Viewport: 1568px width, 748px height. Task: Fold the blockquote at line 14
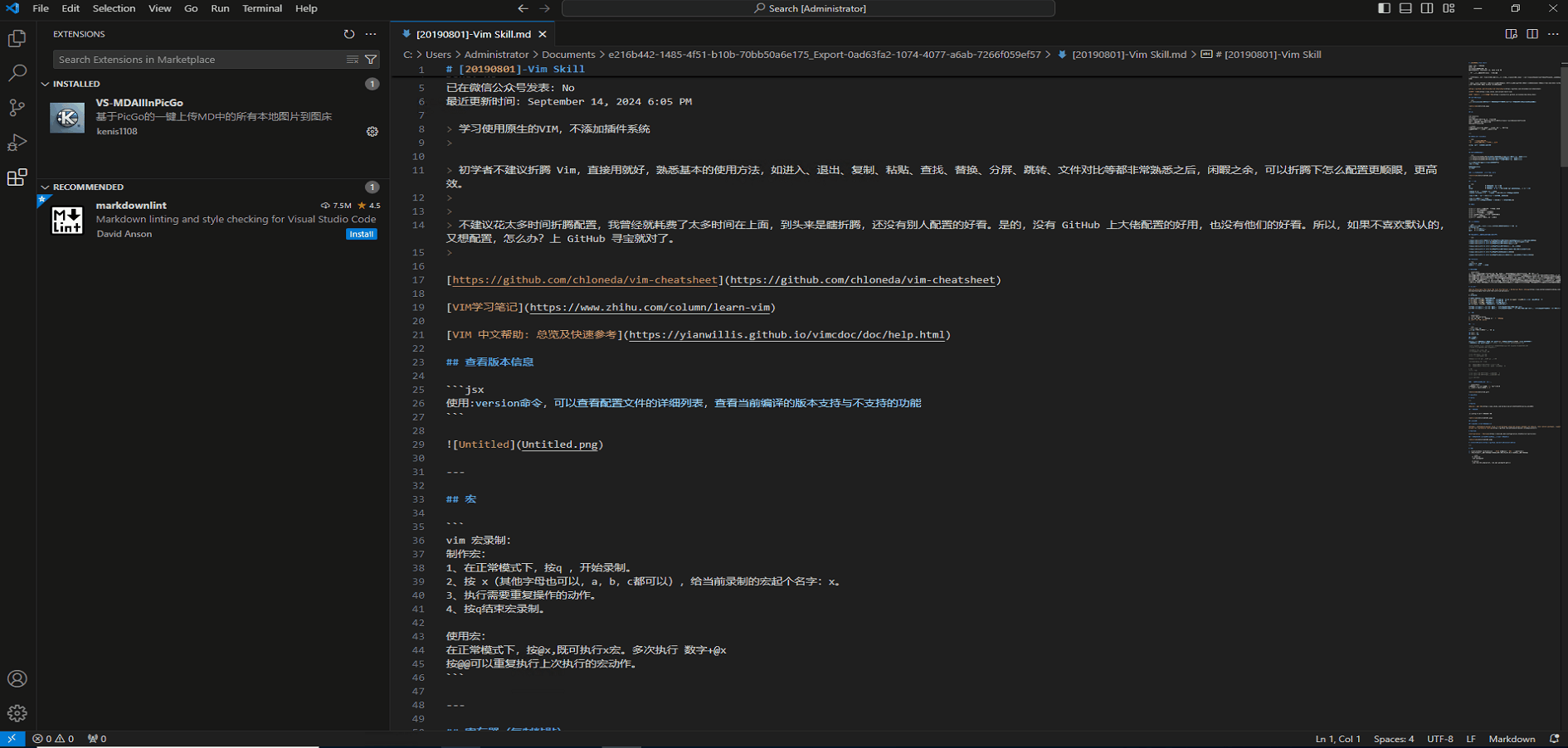449,225
